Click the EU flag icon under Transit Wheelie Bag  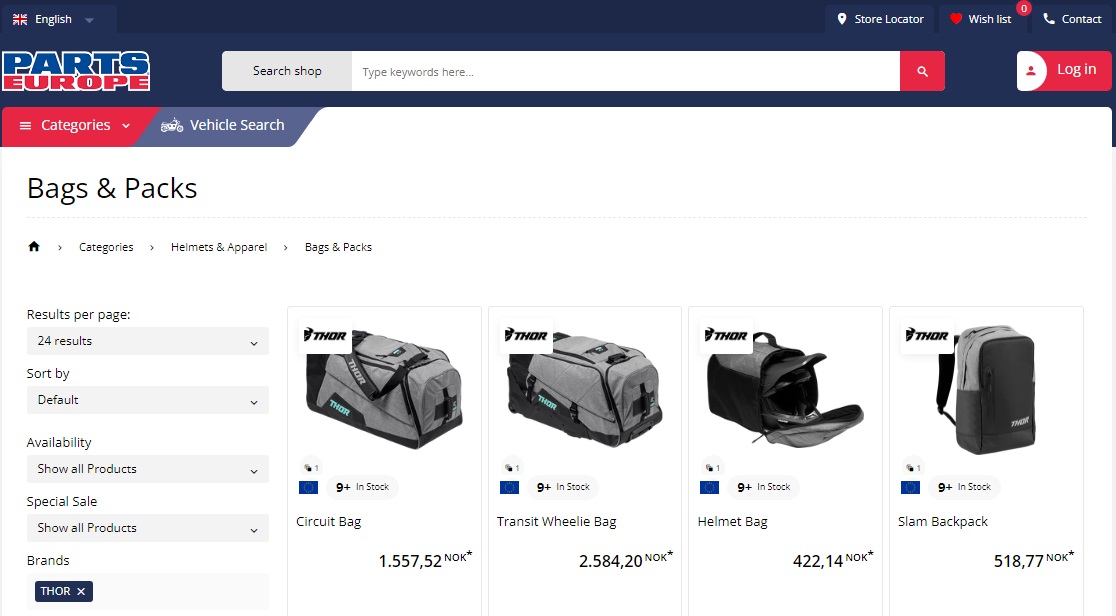coord(509,487)
